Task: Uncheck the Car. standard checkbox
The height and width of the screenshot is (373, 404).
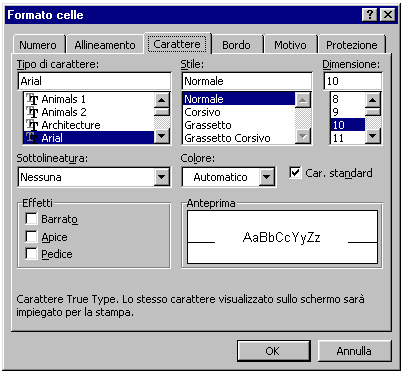Action: point(295,173)
